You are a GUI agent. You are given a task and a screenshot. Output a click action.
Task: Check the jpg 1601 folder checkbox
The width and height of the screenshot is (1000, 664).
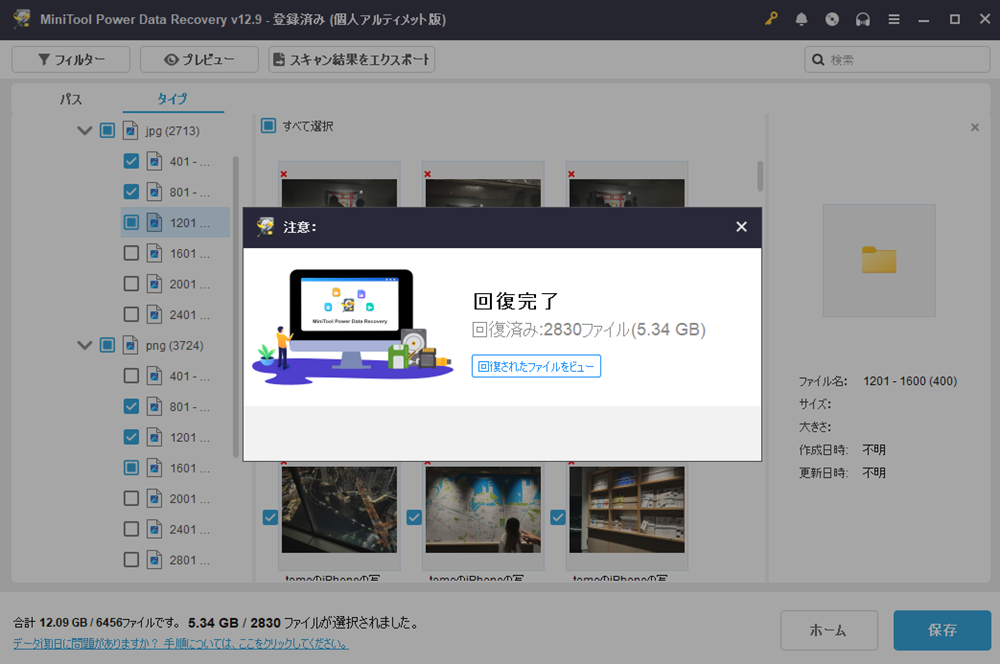coord(131,253)
